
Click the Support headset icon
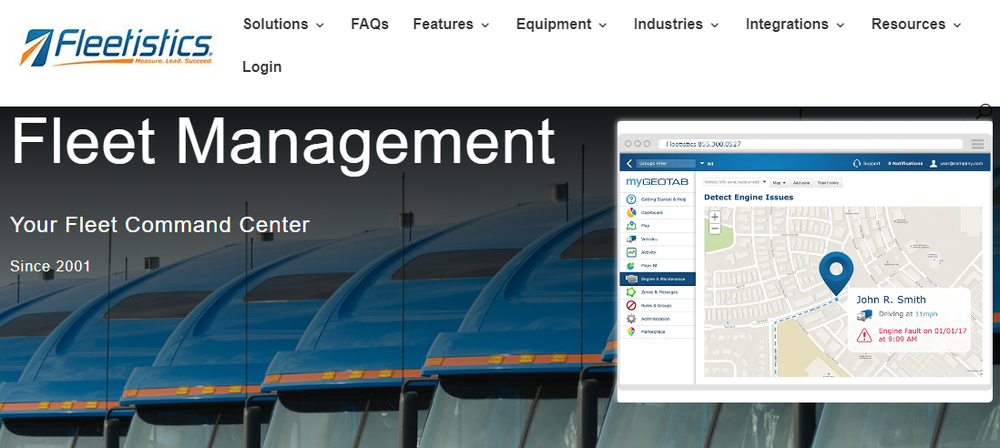tap(857, 163)
